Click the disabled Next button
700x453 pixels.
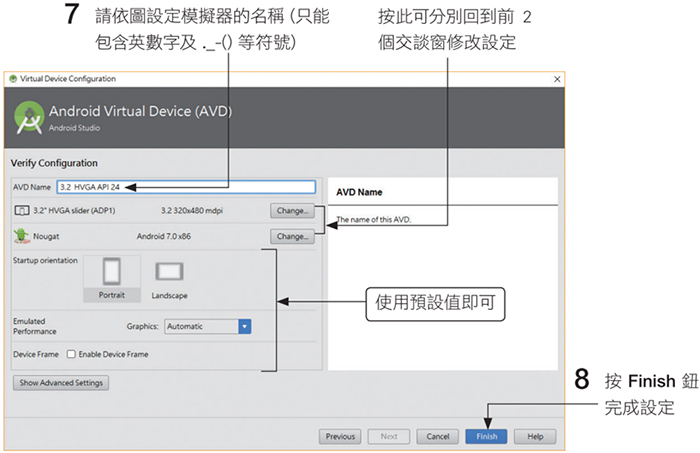pyautogui.click(x=389, y=436)
